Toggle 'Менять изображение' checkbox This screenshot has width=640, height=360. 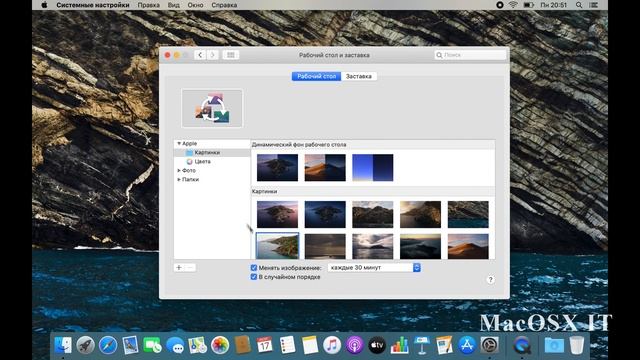tap(254, 268)
